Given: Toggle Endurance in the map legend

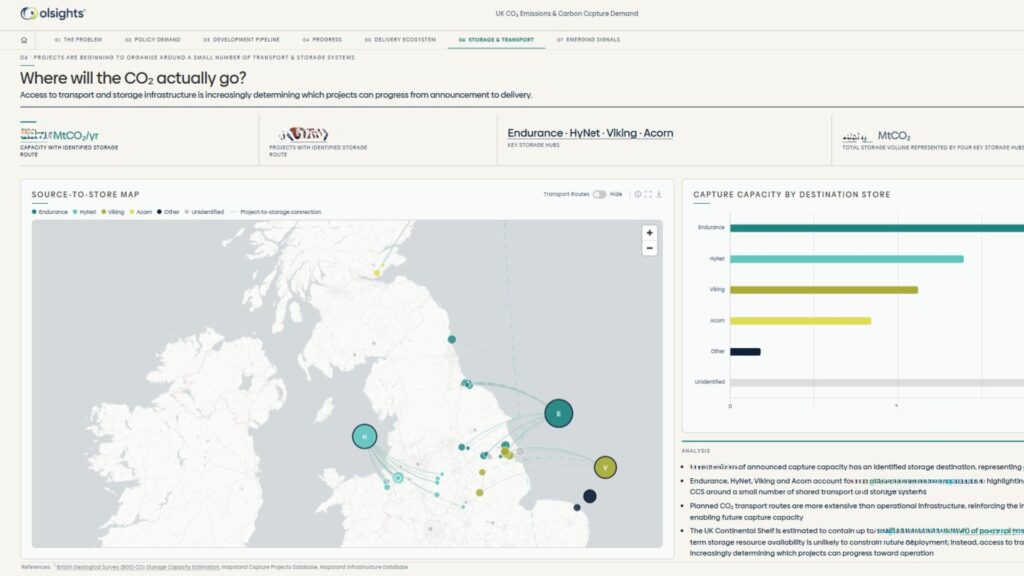Looking at the screenshot, I should [50, 212].
